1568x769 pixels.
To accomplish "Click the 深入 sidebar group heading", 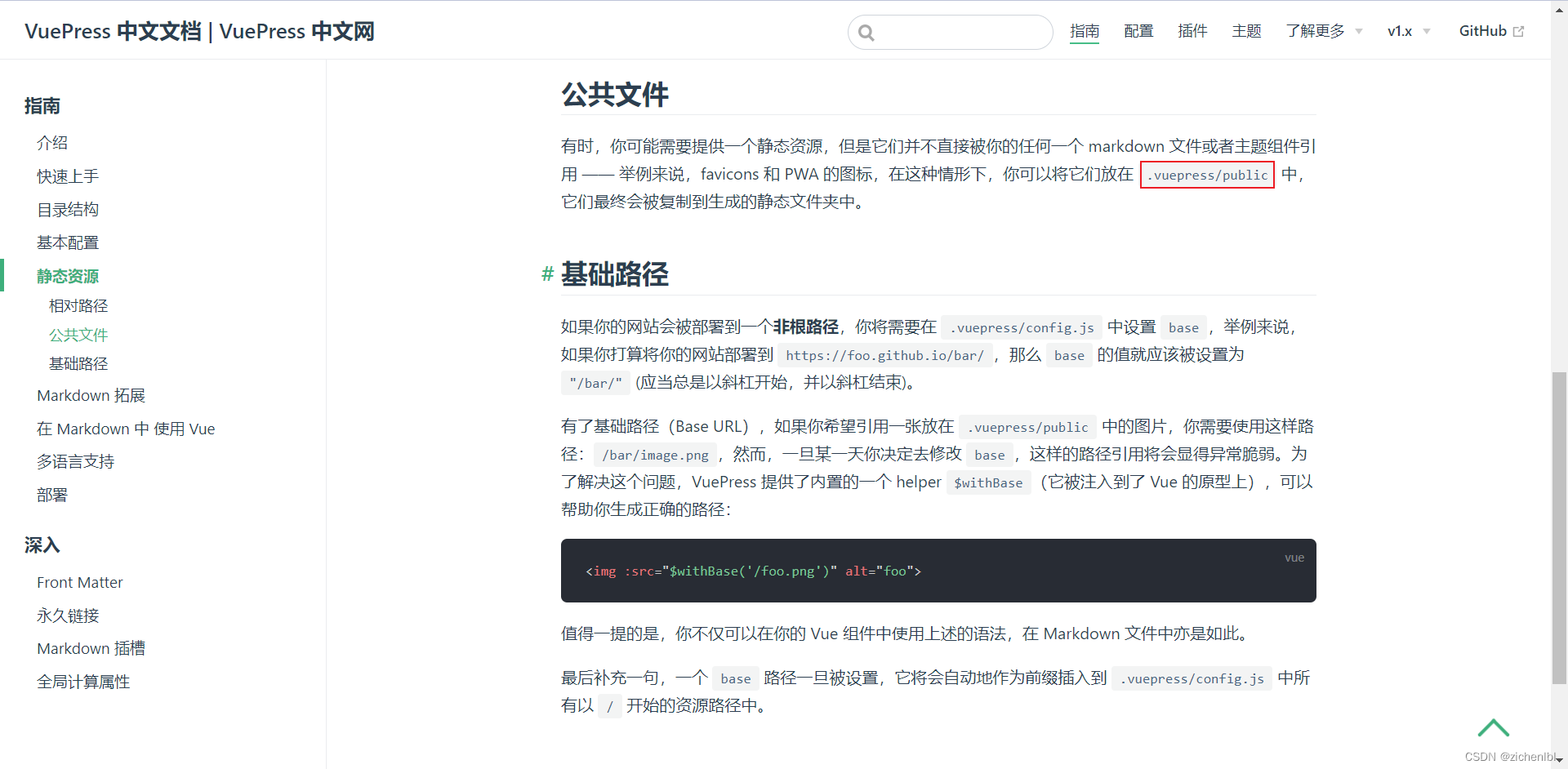I will point(42,545).
